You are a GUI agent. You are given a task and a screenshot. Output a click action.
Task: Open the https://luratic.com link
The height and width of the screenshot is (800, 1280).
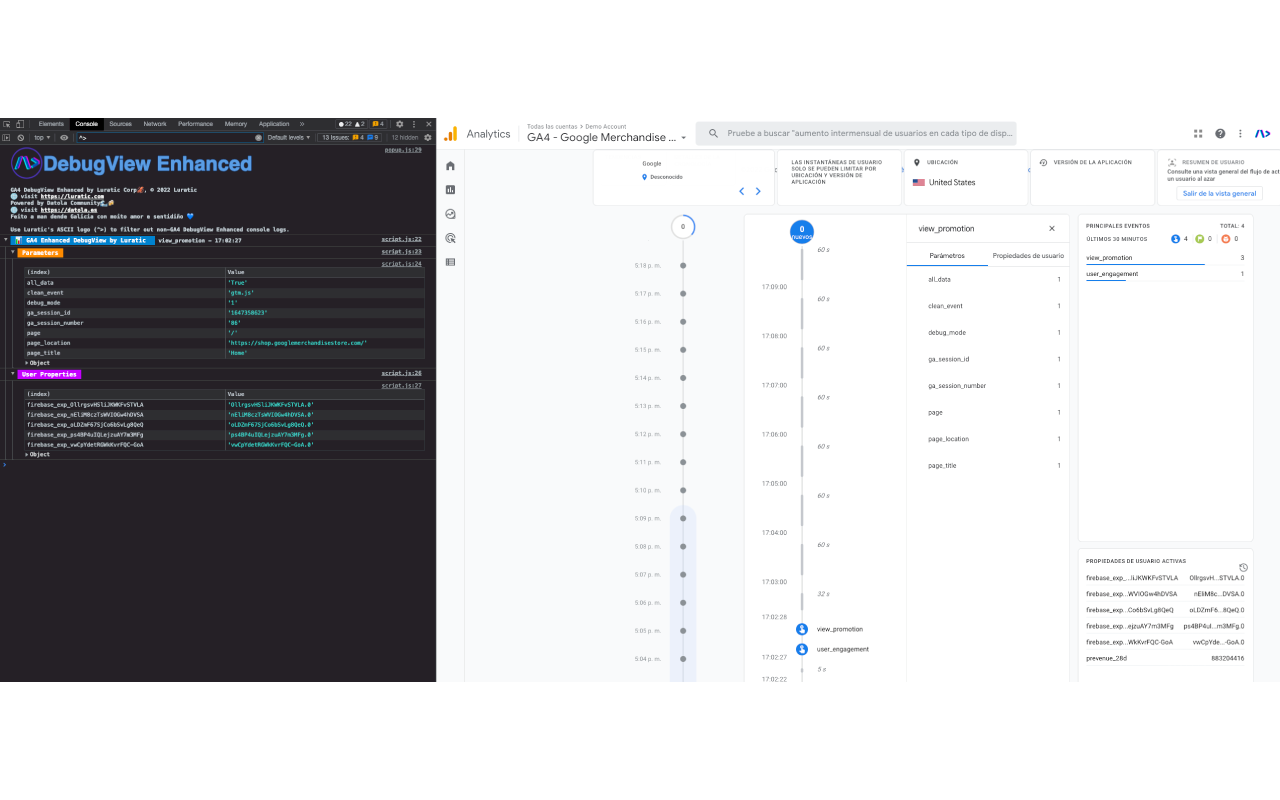(x=72, y=197)
